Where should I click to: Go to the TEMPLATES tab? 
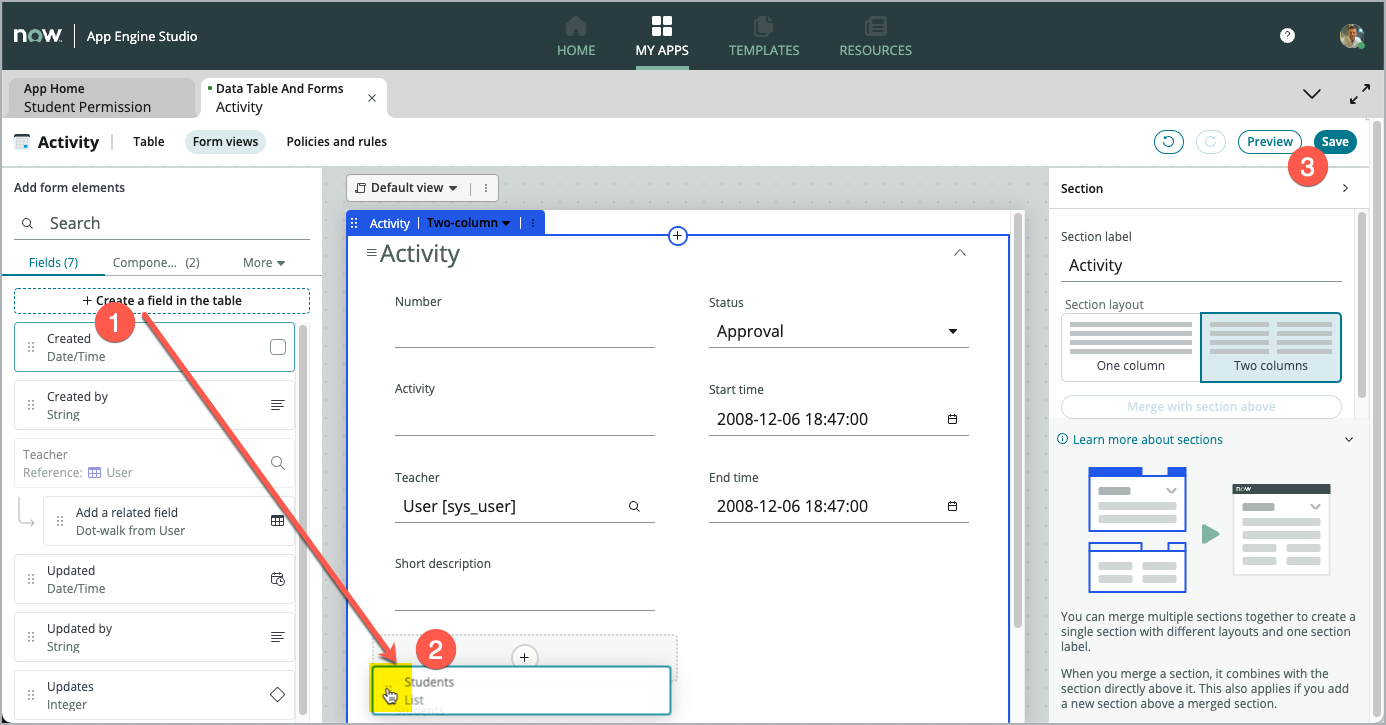pos(764,37)
